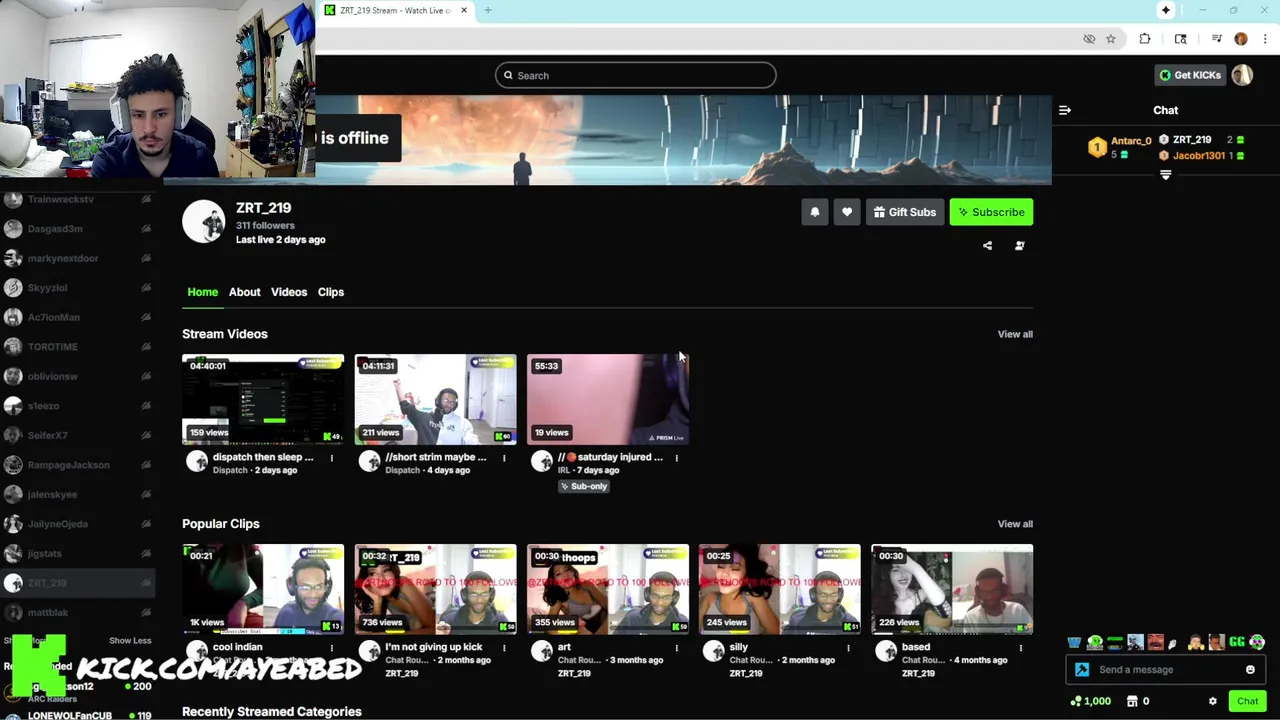The image size is (1280, 720).
Task: Click the share icon below Subscribe
Action: [x=987, y=245]
